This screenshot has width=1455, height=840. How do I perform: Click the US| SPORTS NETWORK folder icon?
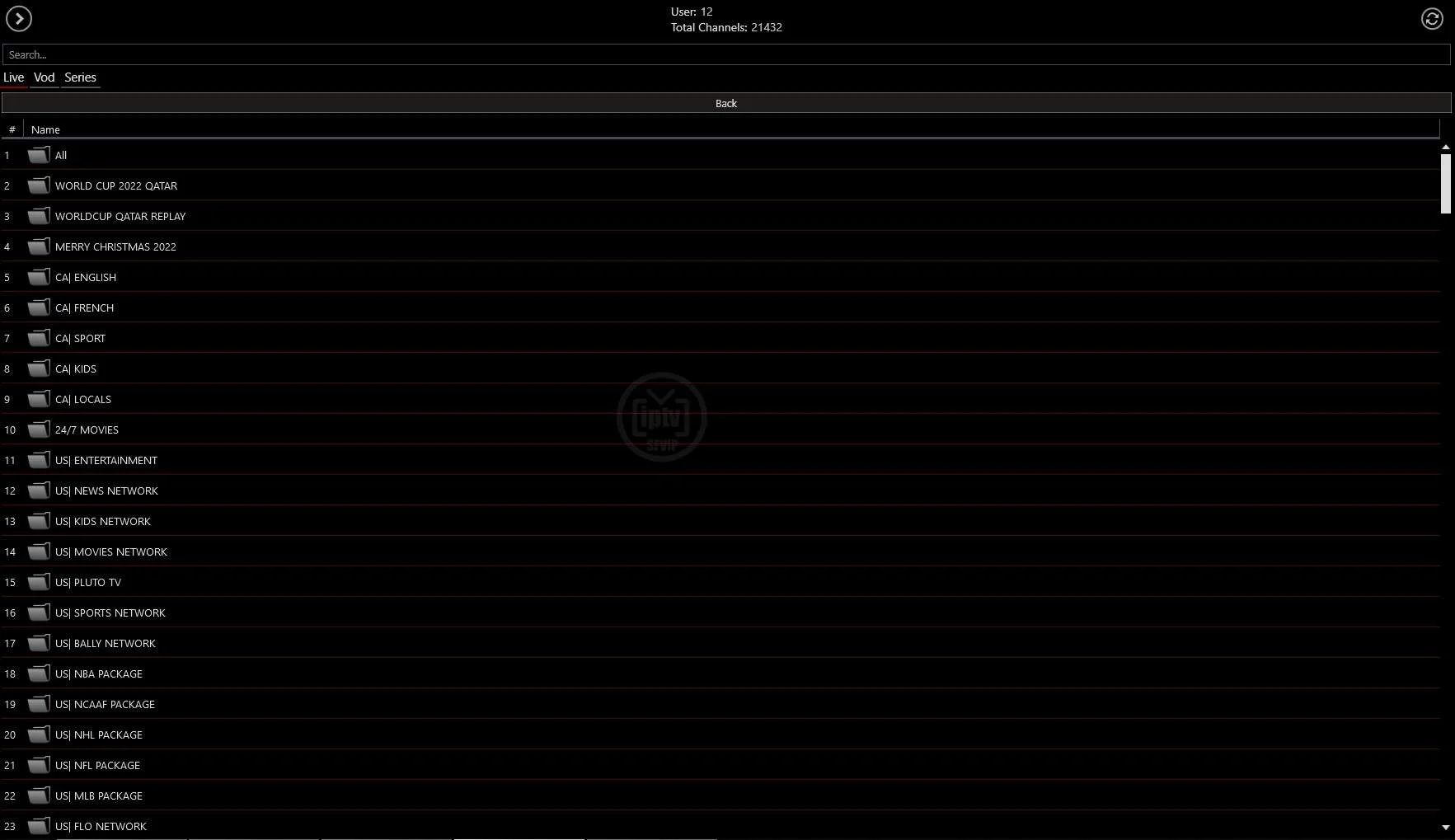(x=39, y=612)
